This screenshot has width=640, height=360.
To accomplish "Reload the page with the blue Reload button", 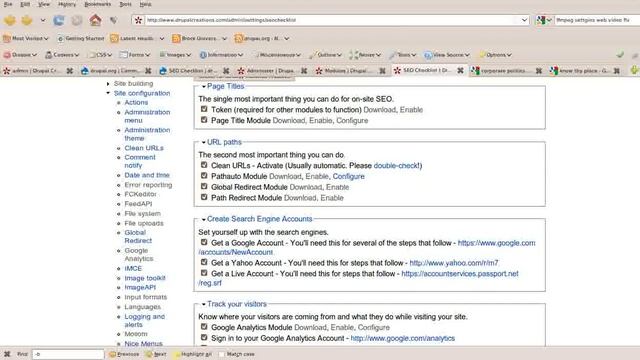I will (x=59, y=20).
